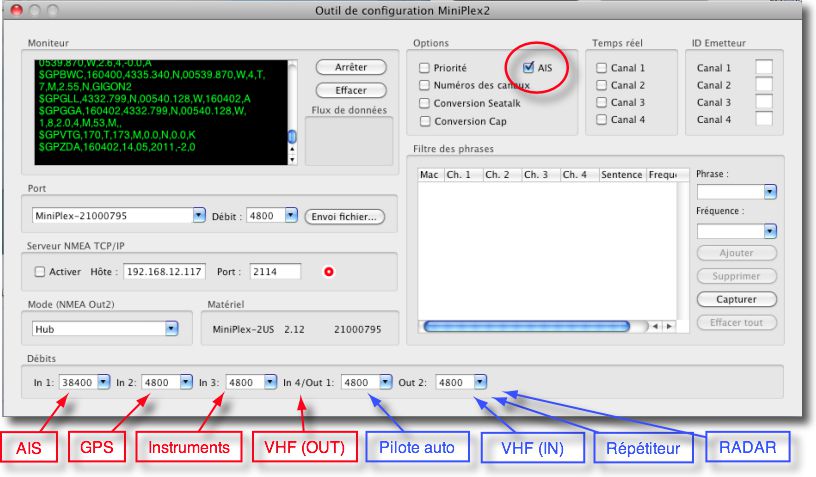Click ID Emetteur Canal 1 field

(x=764, y=67)
